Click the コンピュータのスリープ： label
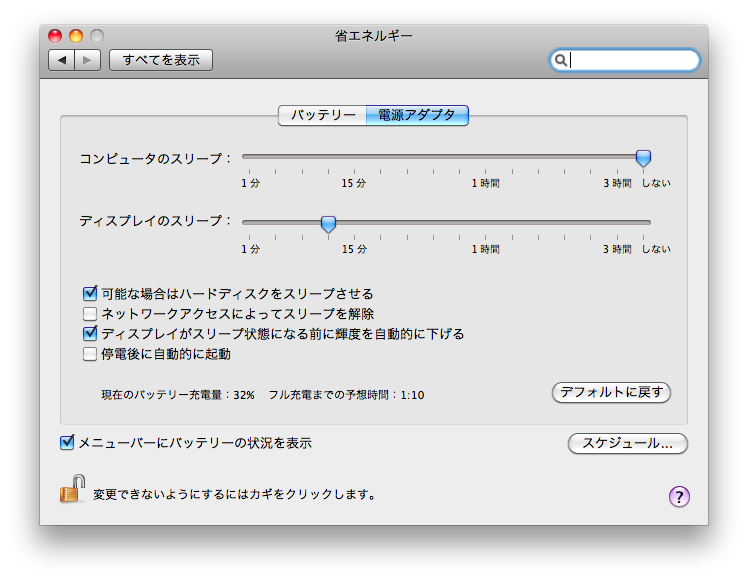748x580 pixels. (x=156, y=158)
